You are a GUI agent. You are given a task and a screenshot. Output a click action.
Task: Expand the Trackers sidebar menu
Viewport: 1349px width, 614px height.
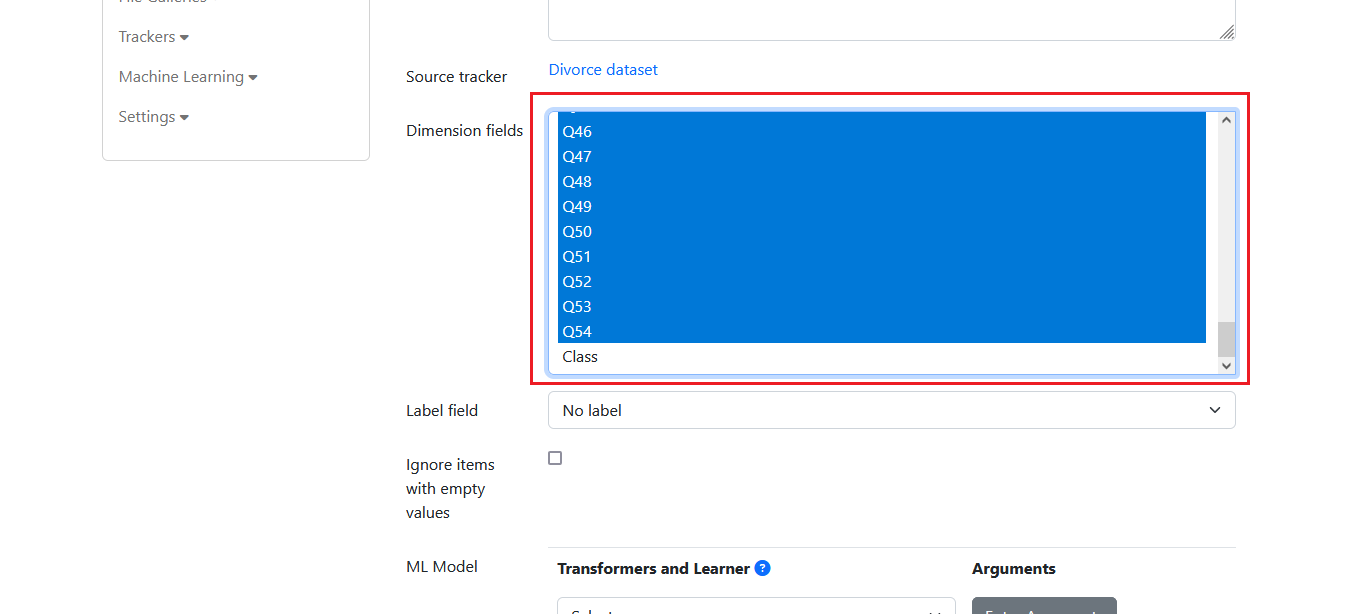[x=153, y=37]
